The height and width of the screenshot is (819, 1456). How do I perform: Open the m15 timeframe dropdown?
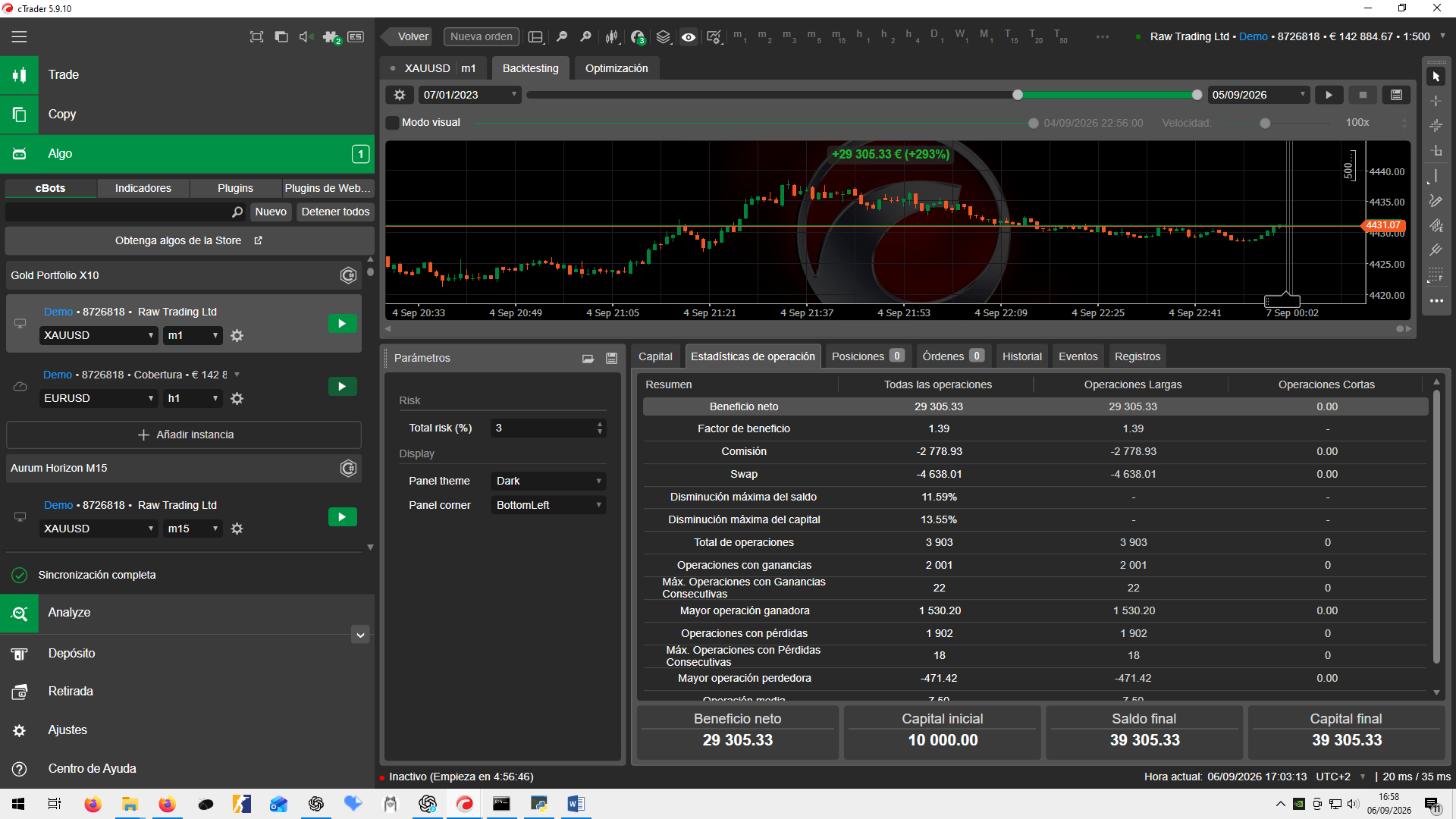[193, 529]
